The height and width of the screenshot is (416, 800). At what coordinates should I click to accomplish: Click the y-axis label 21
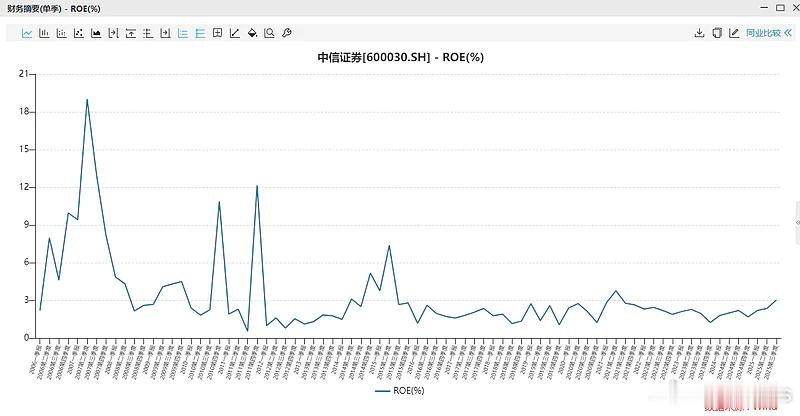click(23, 74)
